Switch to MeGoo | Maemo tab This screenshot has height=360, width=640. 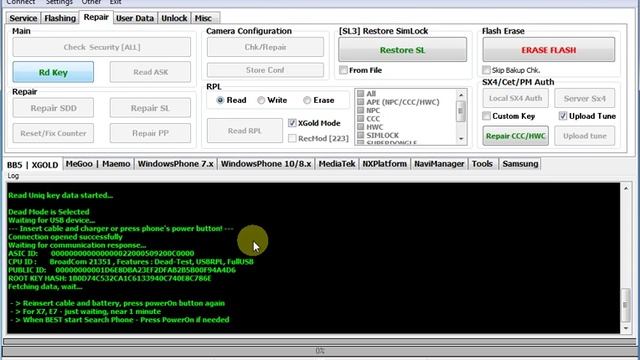(98, 164)
